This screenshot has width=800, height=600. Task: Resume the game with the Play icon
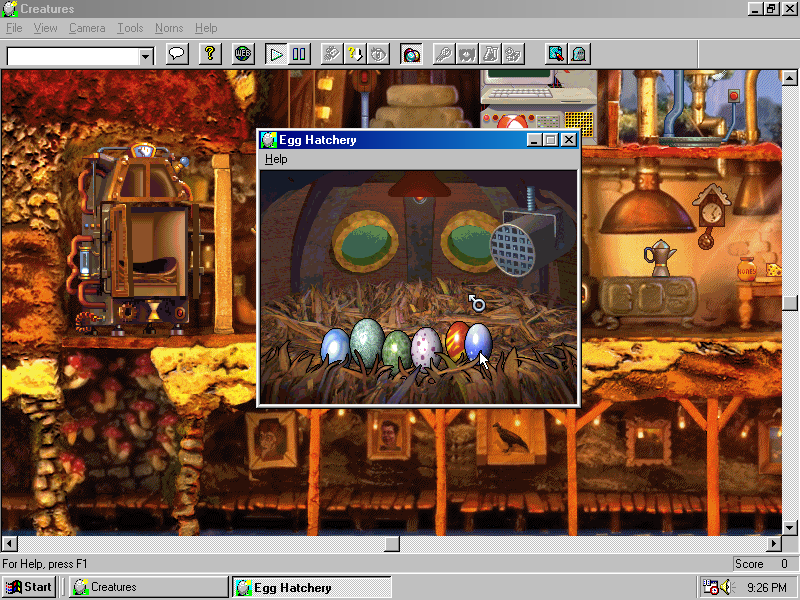[x=274, y=54]
